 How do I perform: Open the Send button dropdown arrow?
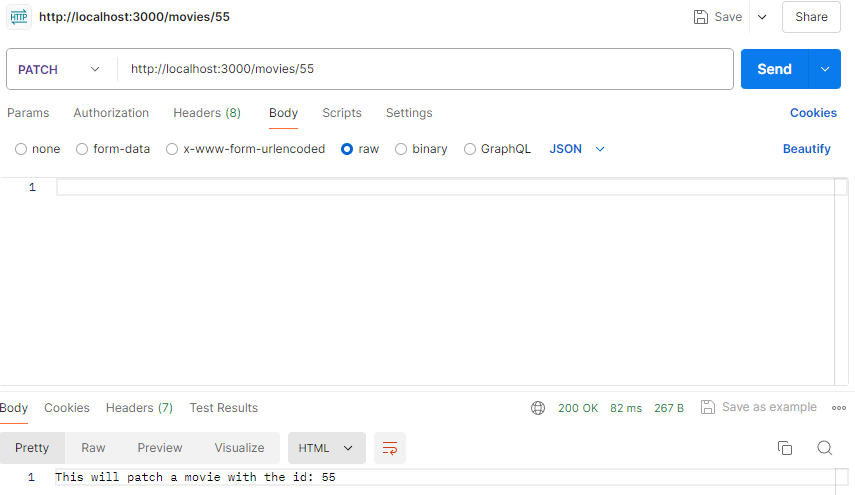(x=825, y=69)
